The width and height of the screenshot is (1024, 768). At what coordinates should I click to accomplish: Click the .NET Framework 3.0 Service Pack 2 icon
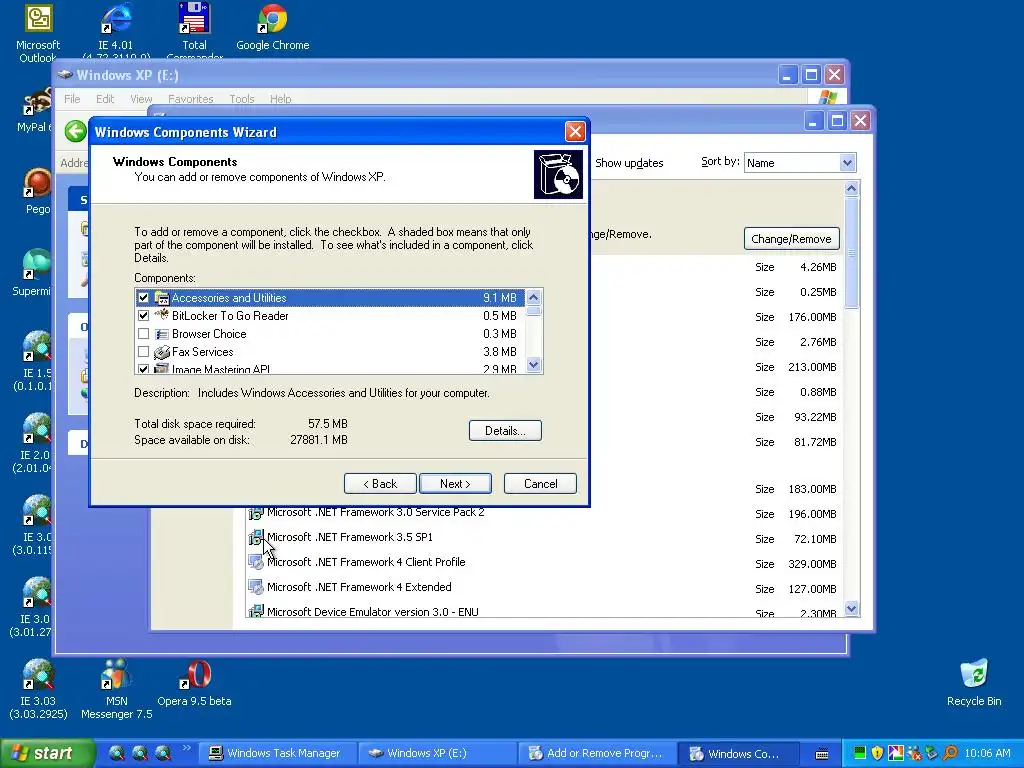click(x=256, y=513)
